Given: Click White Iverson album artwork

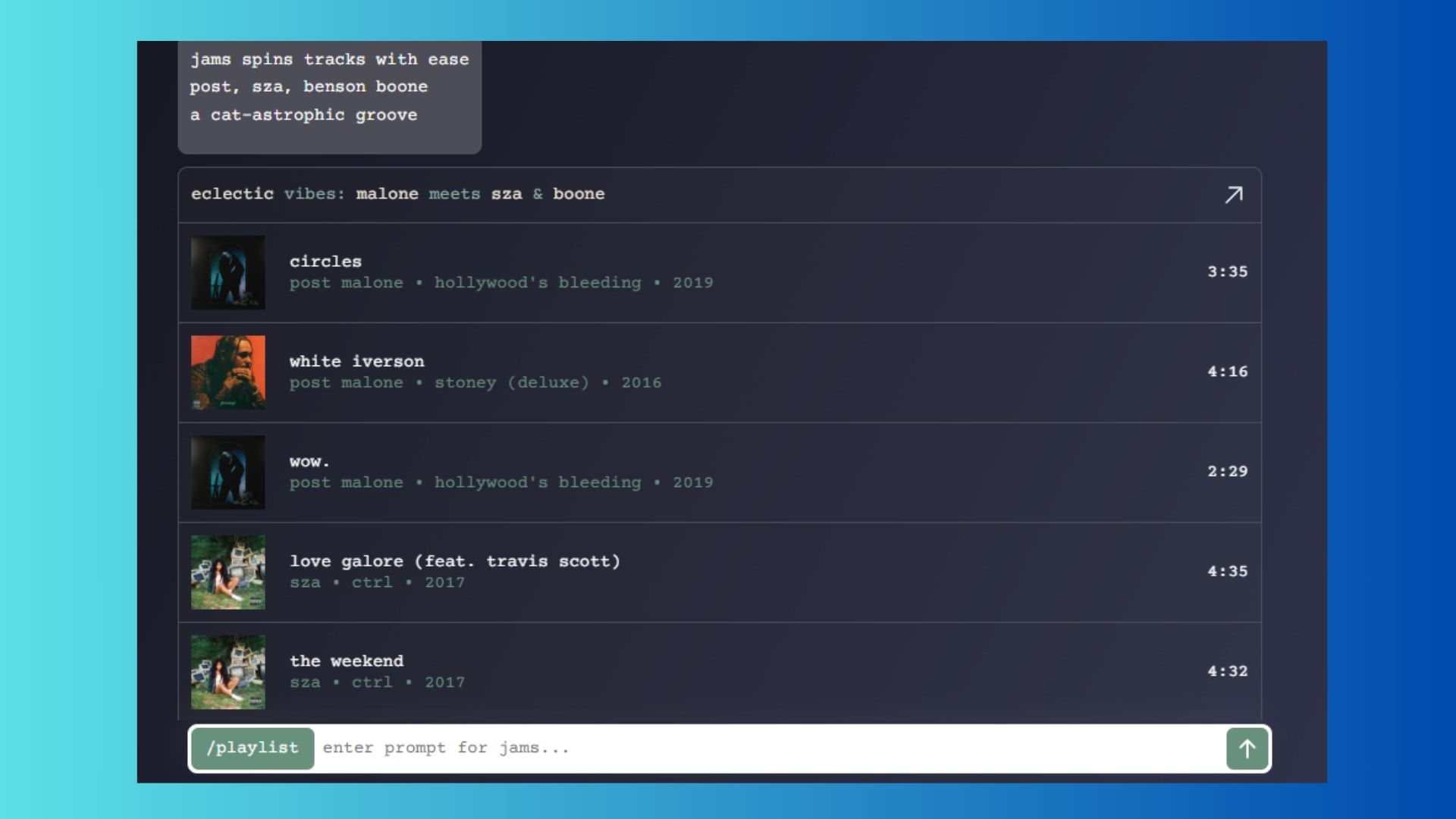Looking at the screenshot, I should click(228, 372).
